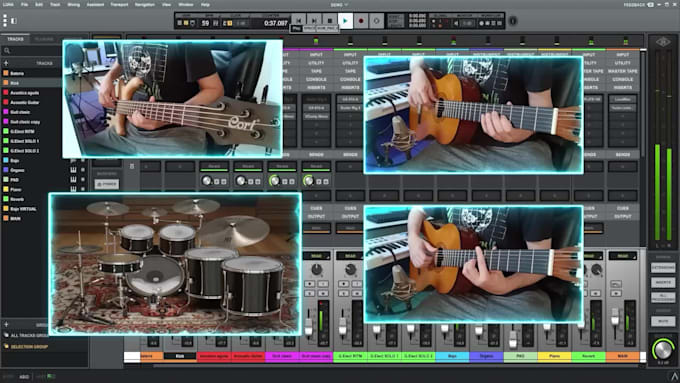Screen dimensions: 680x383
Task: Select Bajo VIRTUAL in track list
Action: pyautogui.click(x=23, y=209)
